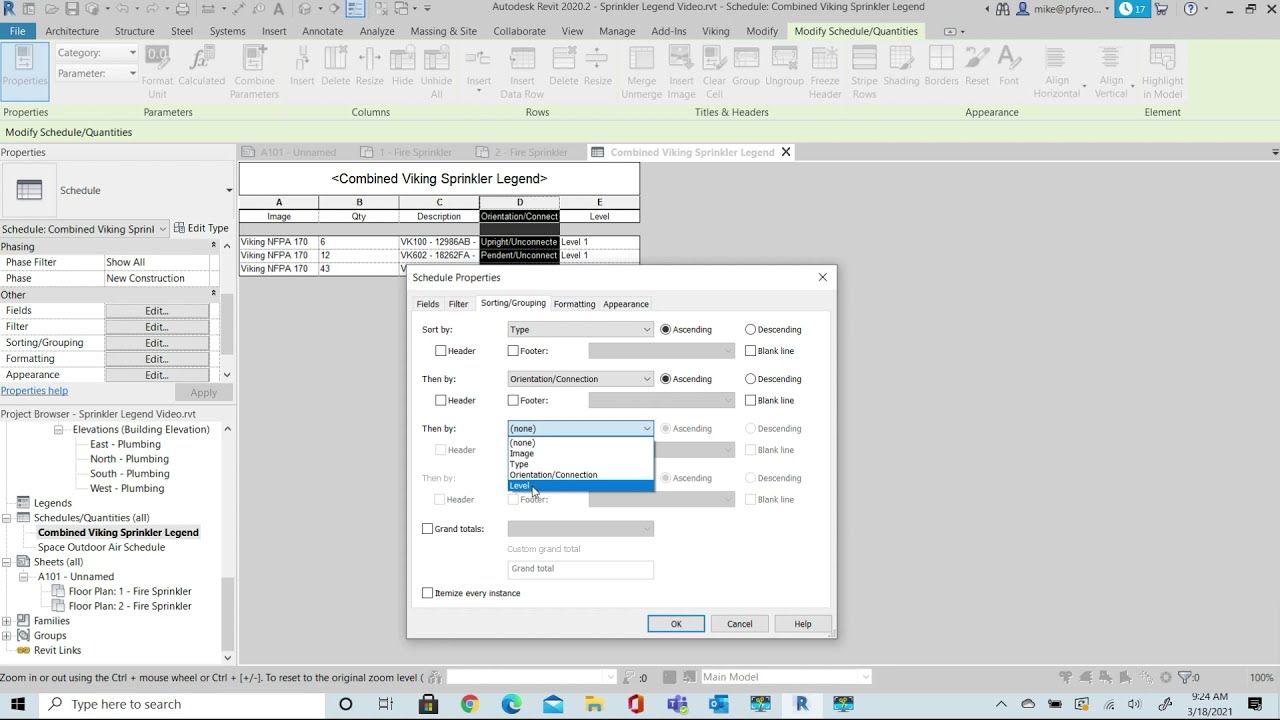The image size is (1280, 720).
Task: Click the Insert Image ribbon icon
Action: pyautogui.click(x=681, y=59)
